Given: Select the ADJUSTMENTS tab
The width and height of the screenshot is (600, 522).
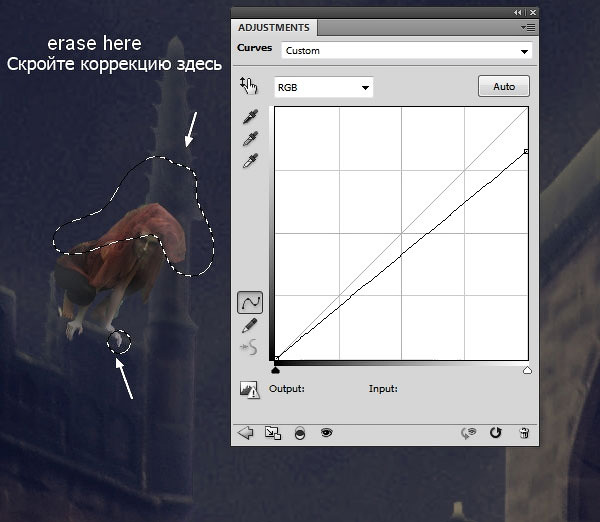Looking at the screenshot, I should [x=274, y=28].
